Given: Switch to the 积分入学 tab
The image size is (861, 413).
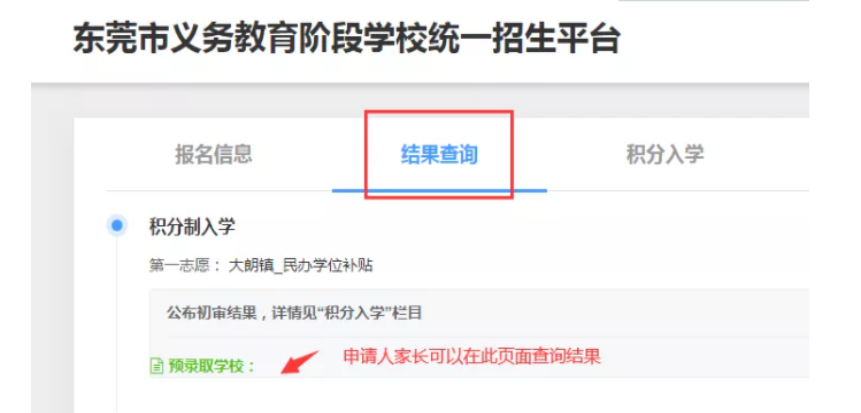Looking at the screenshot, I should 665,154.
